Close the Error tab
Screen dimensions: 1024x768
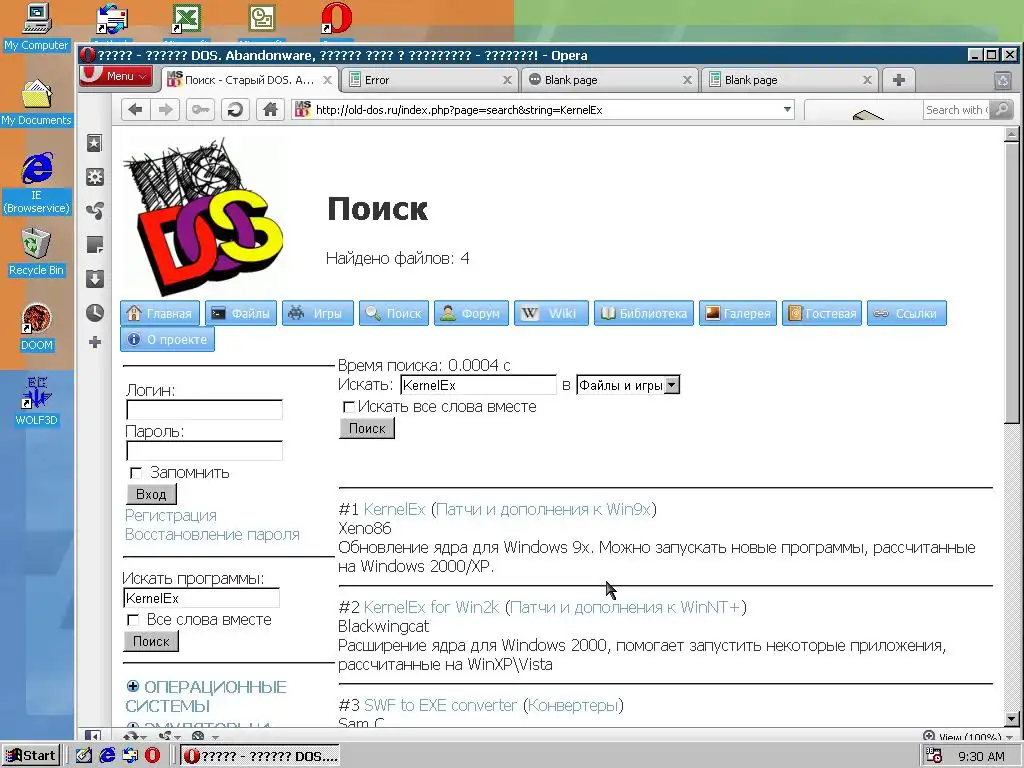(x=507, y=80)
